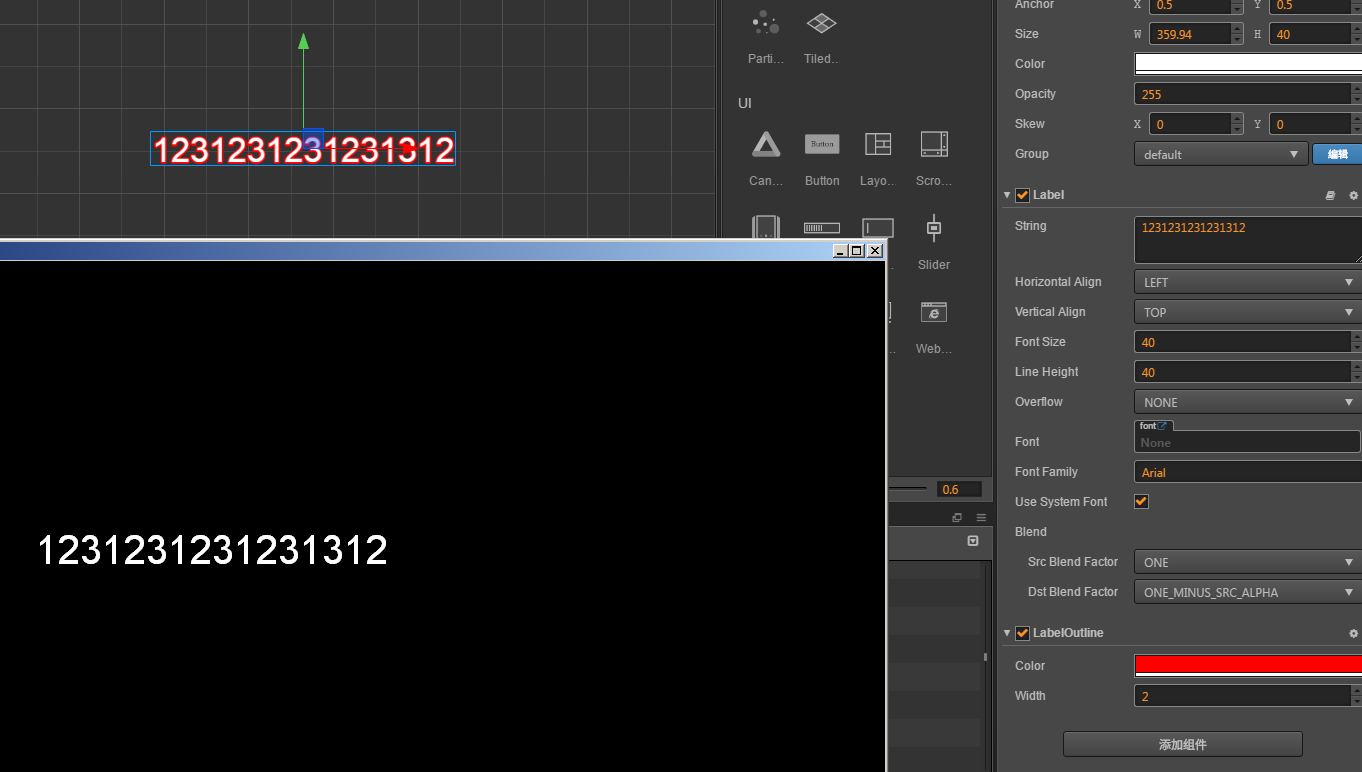
Task: Click the Opacity input field
Action: coord(1242,94)
